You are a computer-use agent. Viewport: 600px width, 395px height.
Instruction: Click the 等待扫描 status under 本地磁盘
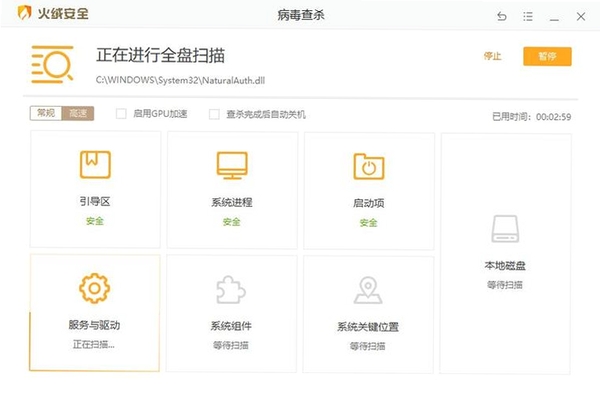(505, 285)
